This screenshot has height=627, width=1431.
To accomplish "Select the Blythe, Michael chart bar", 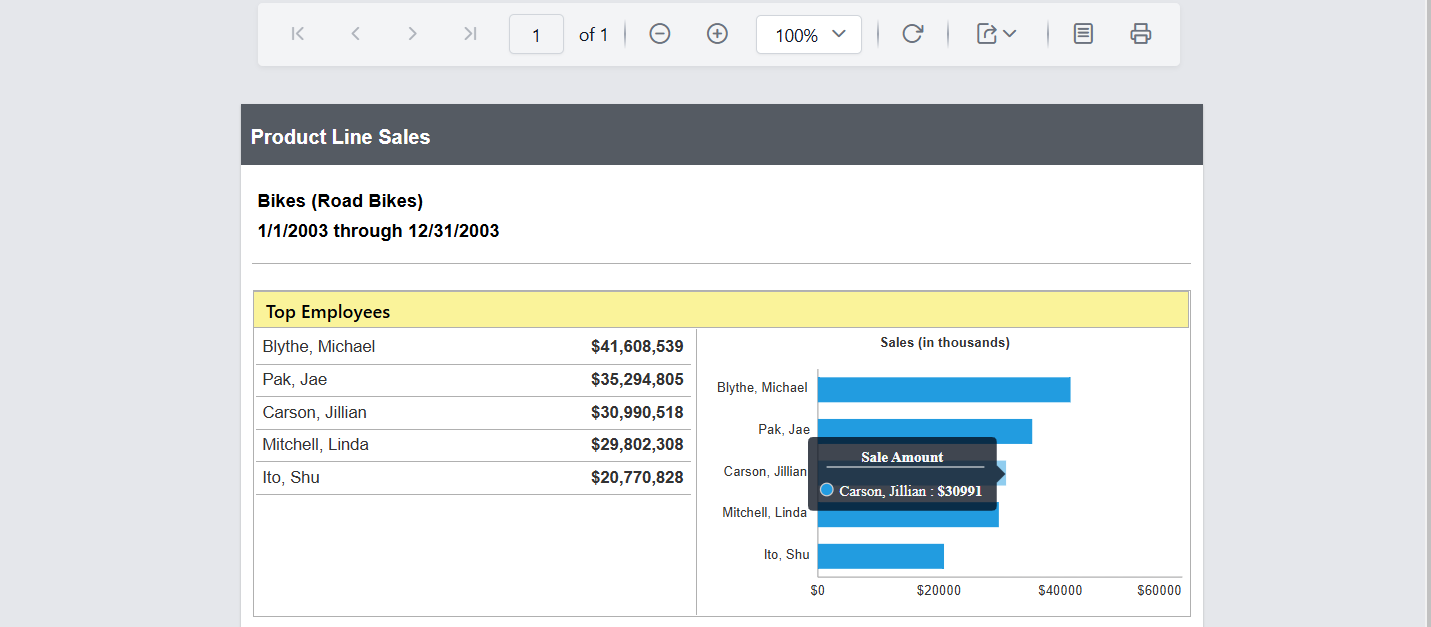I will pos(943,390).
